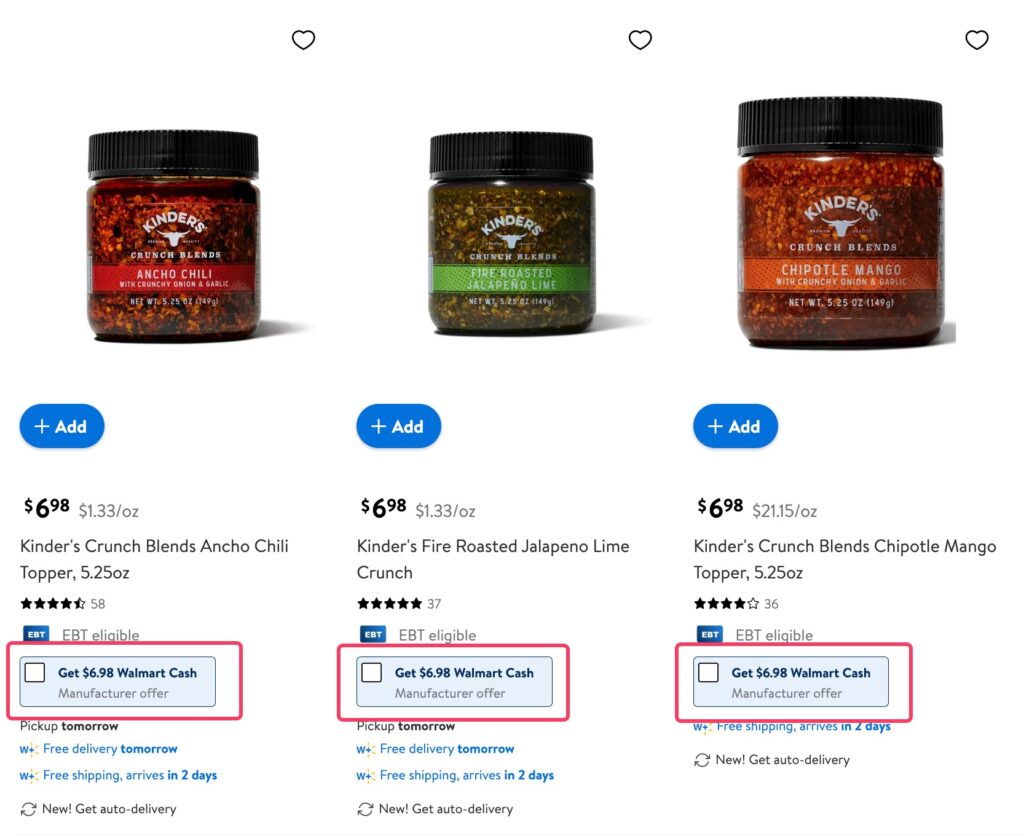Image resolution: width=1024 pixels, height=836 pixels.
Task: Click heart icon on Jalapeno Lime Crunch
Action: click(x=640, y=40)
